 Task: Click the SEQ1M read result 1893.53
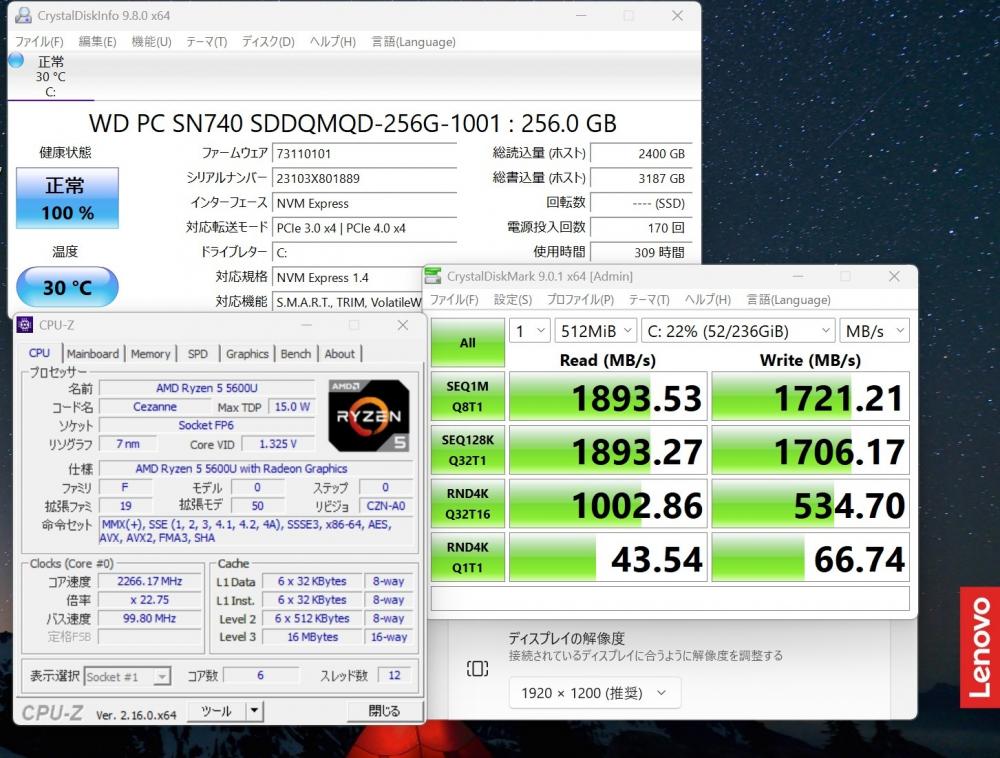click(x=608, y=397)
